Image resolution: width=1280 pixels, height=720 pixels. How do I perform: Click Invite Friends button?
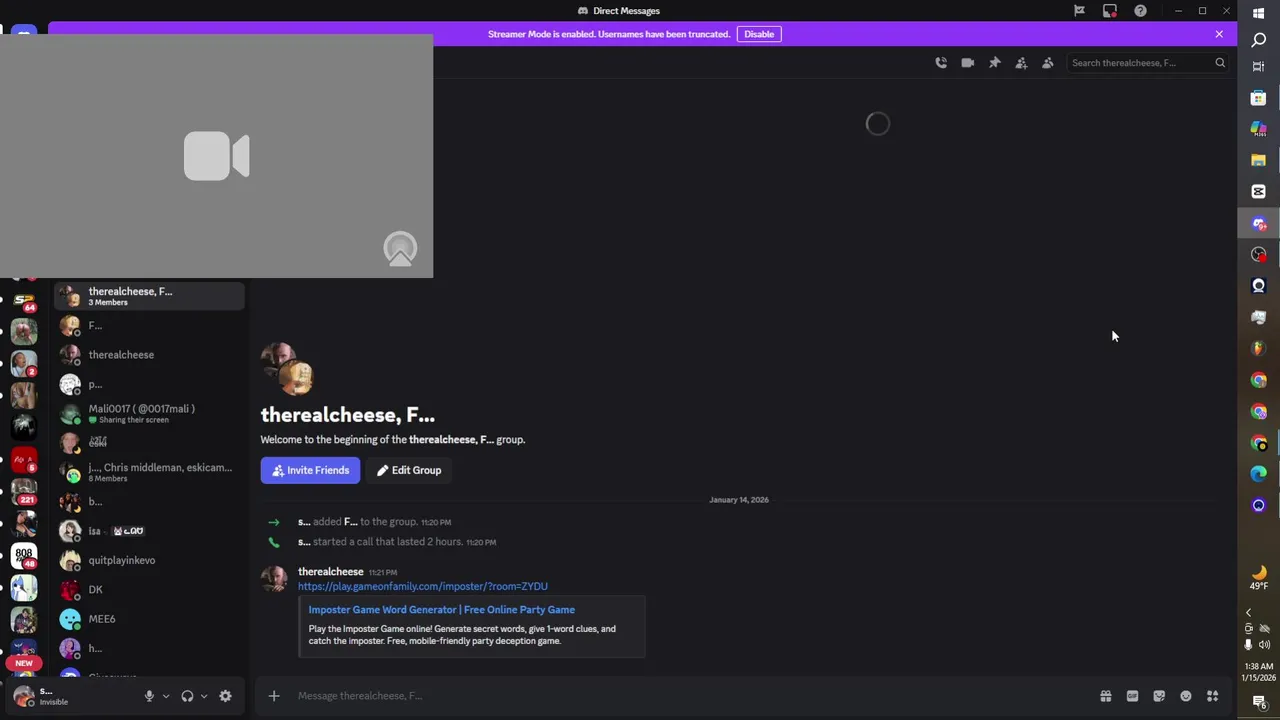[310, 470]
